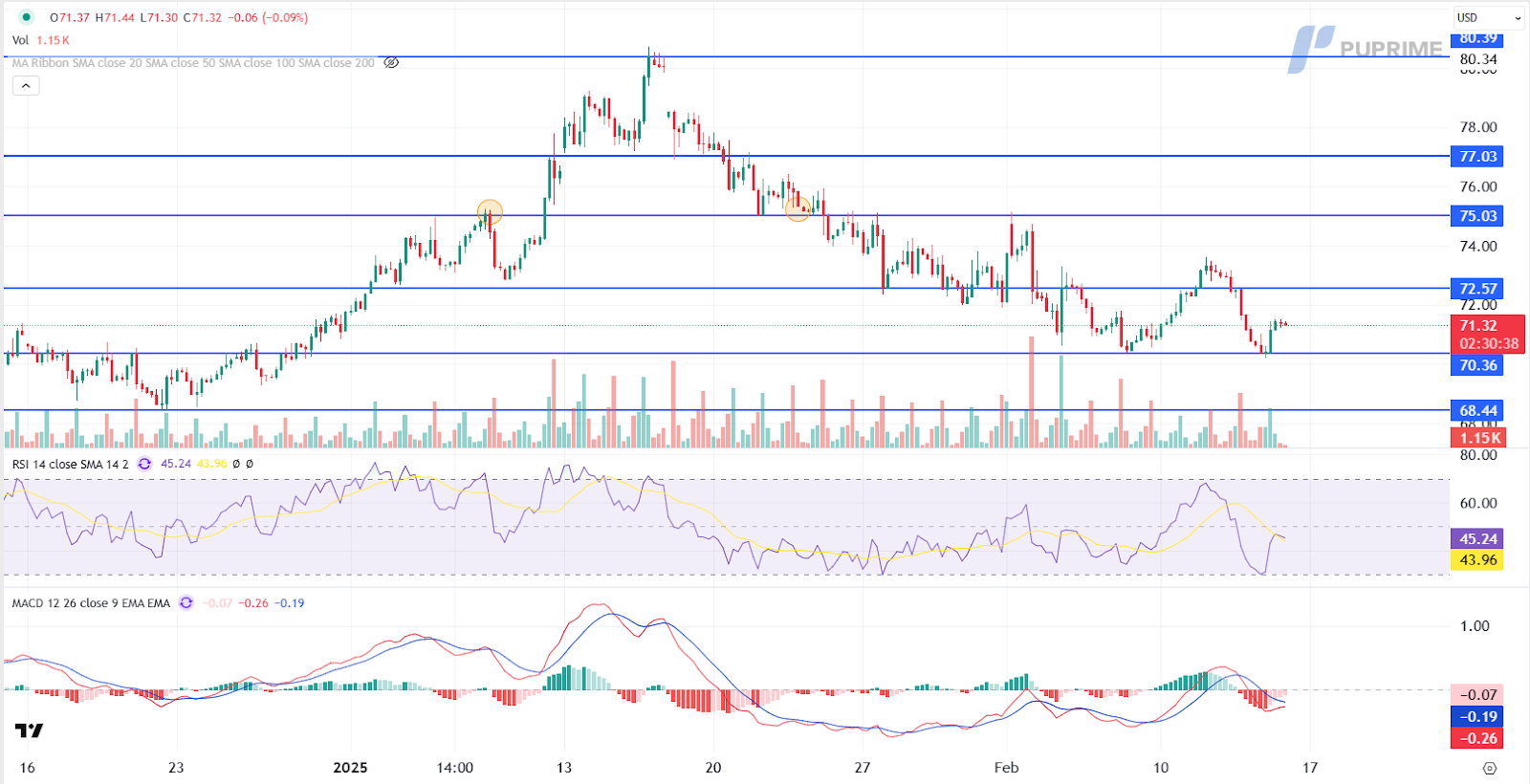Click the current price 71.32 label
This screenshot has width=1530, height=784.
[1478, 326]
